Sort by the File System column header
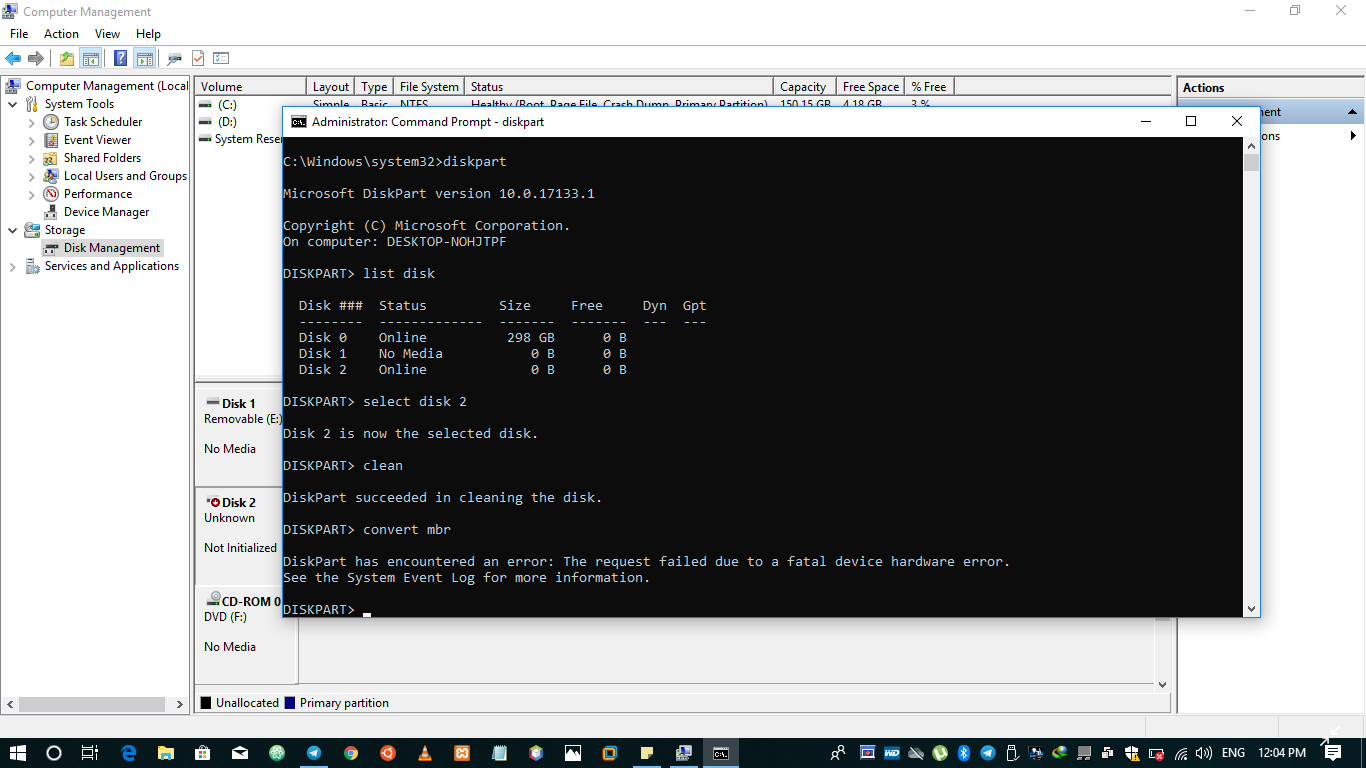The height and width of the screenshot is (768, 1366). (430, 87)
